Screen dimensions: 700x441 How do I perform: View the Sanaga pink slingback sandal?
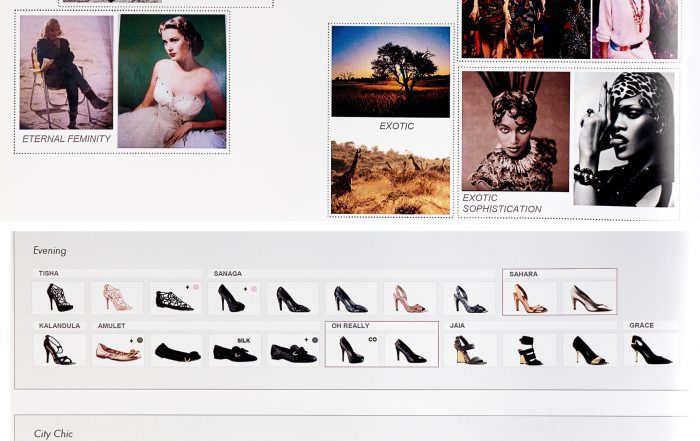[x=409, y=298]
